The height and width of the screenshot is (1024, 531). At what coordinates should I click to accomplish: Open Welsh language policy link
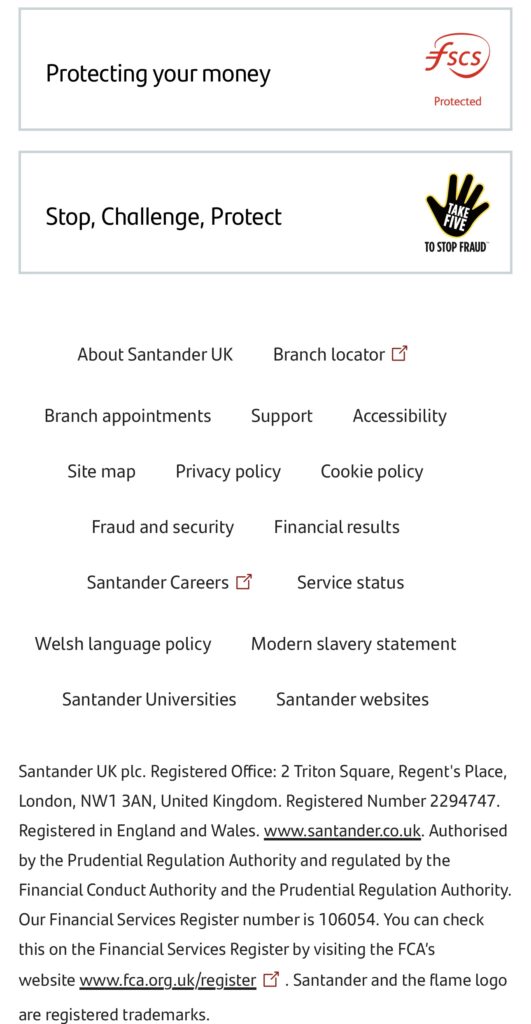tap(123, 644)
